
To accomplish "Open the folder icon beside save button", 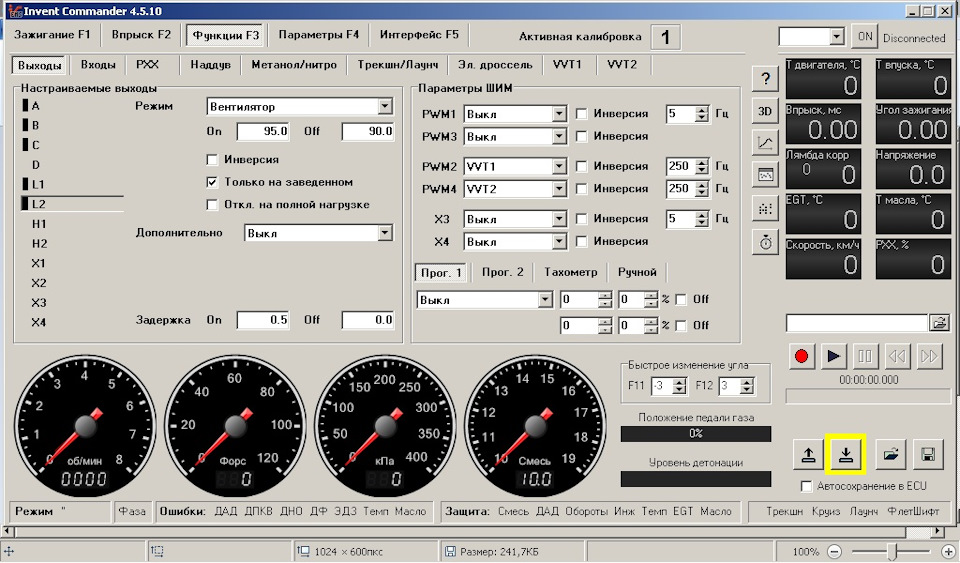I will [890, 455].
